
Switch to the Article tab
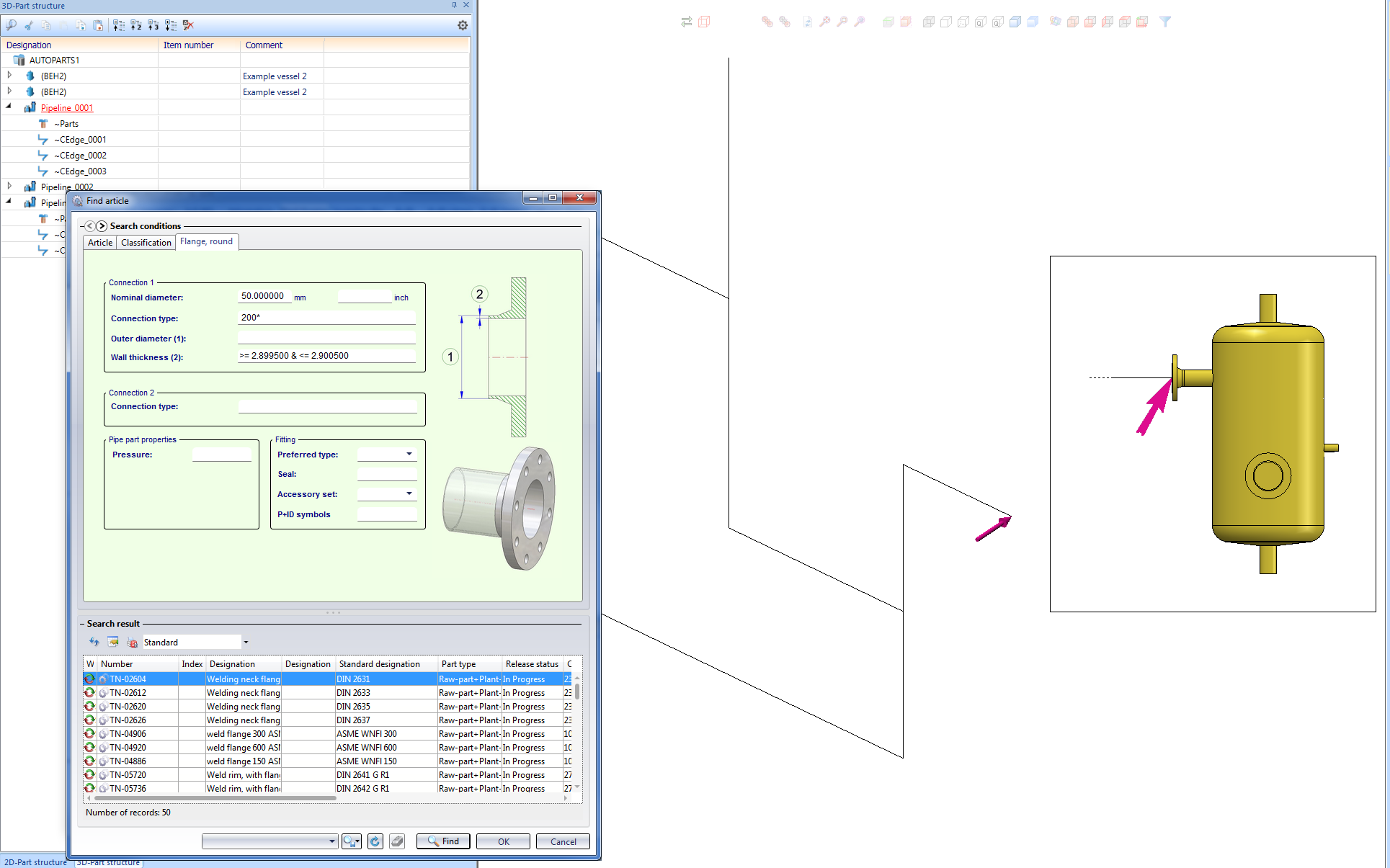(x=99, y=243)
